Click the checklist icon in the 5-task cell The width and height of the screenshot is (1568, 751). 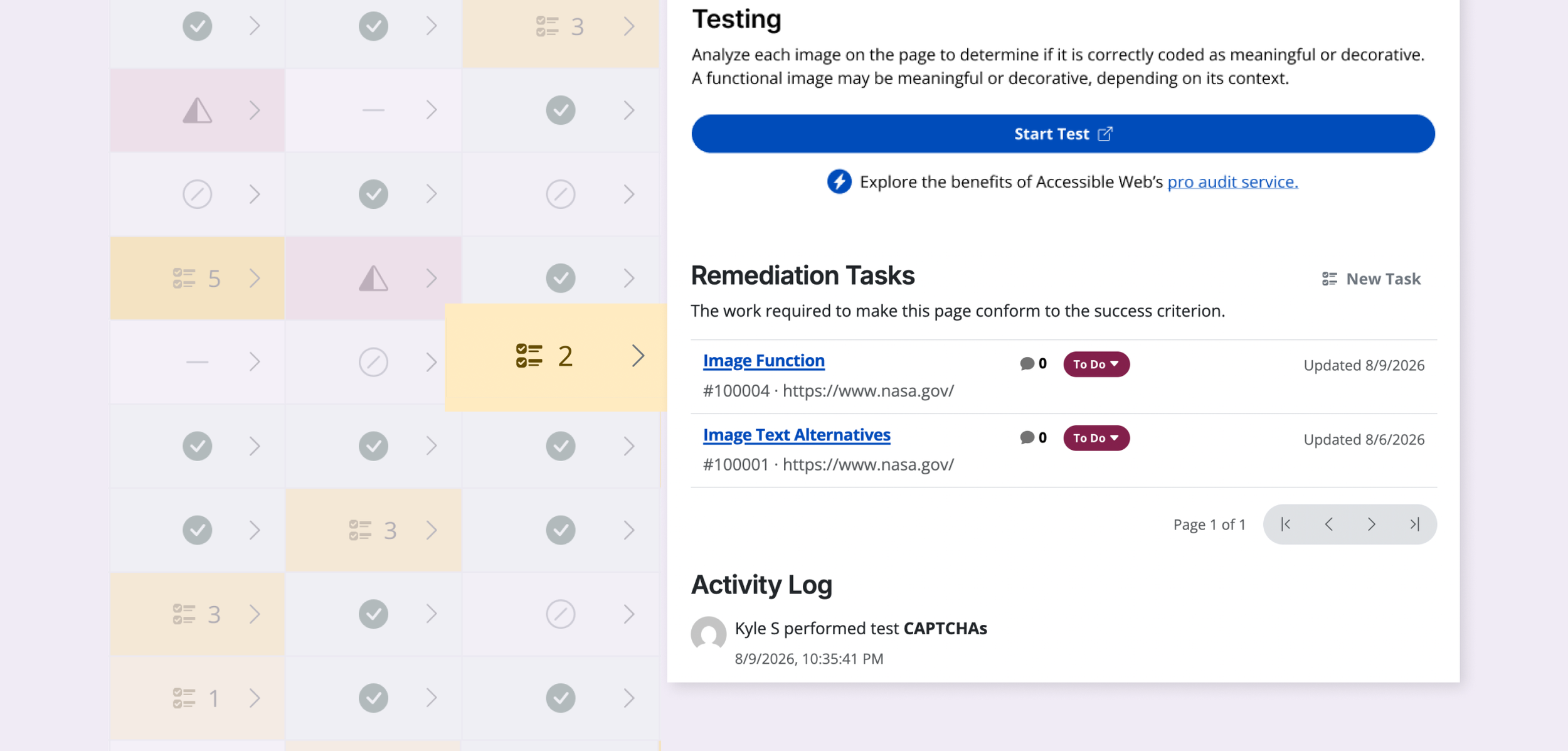pyautogui.click(x=184, y=278)
